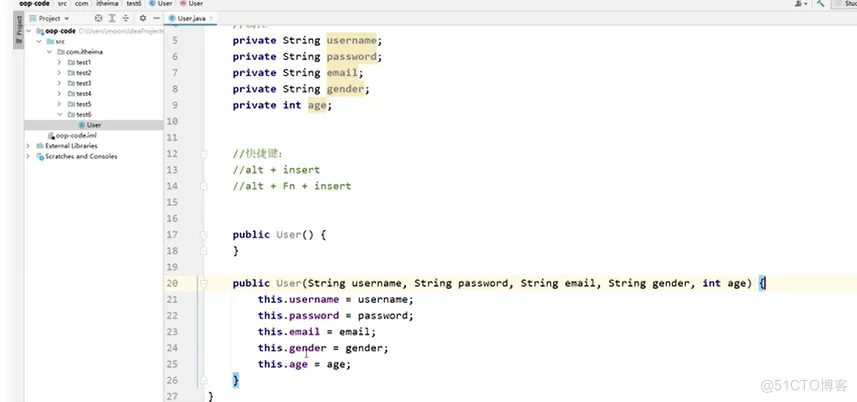The height and width of the screenshot is (402, 857).
Task: Click the locate (select opened file) icon
Action: point(98,18)
